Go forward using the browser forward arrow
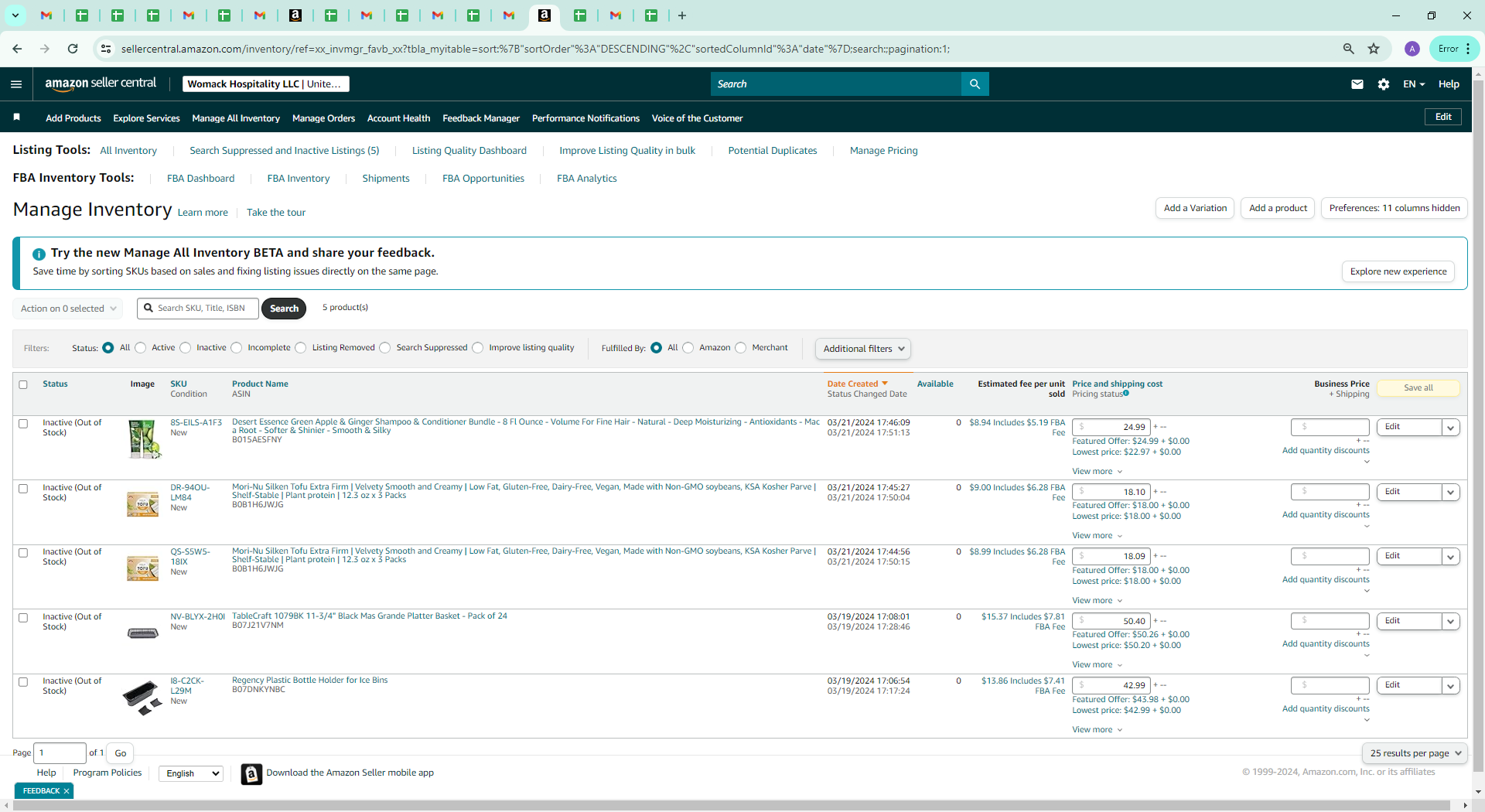 click(x=45, y=49)
